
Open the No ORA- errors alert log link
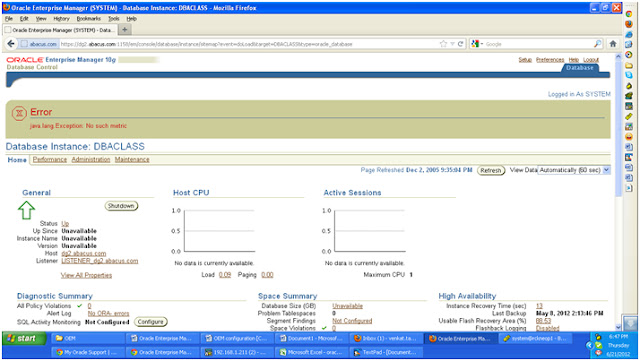[x=108, y=313]
